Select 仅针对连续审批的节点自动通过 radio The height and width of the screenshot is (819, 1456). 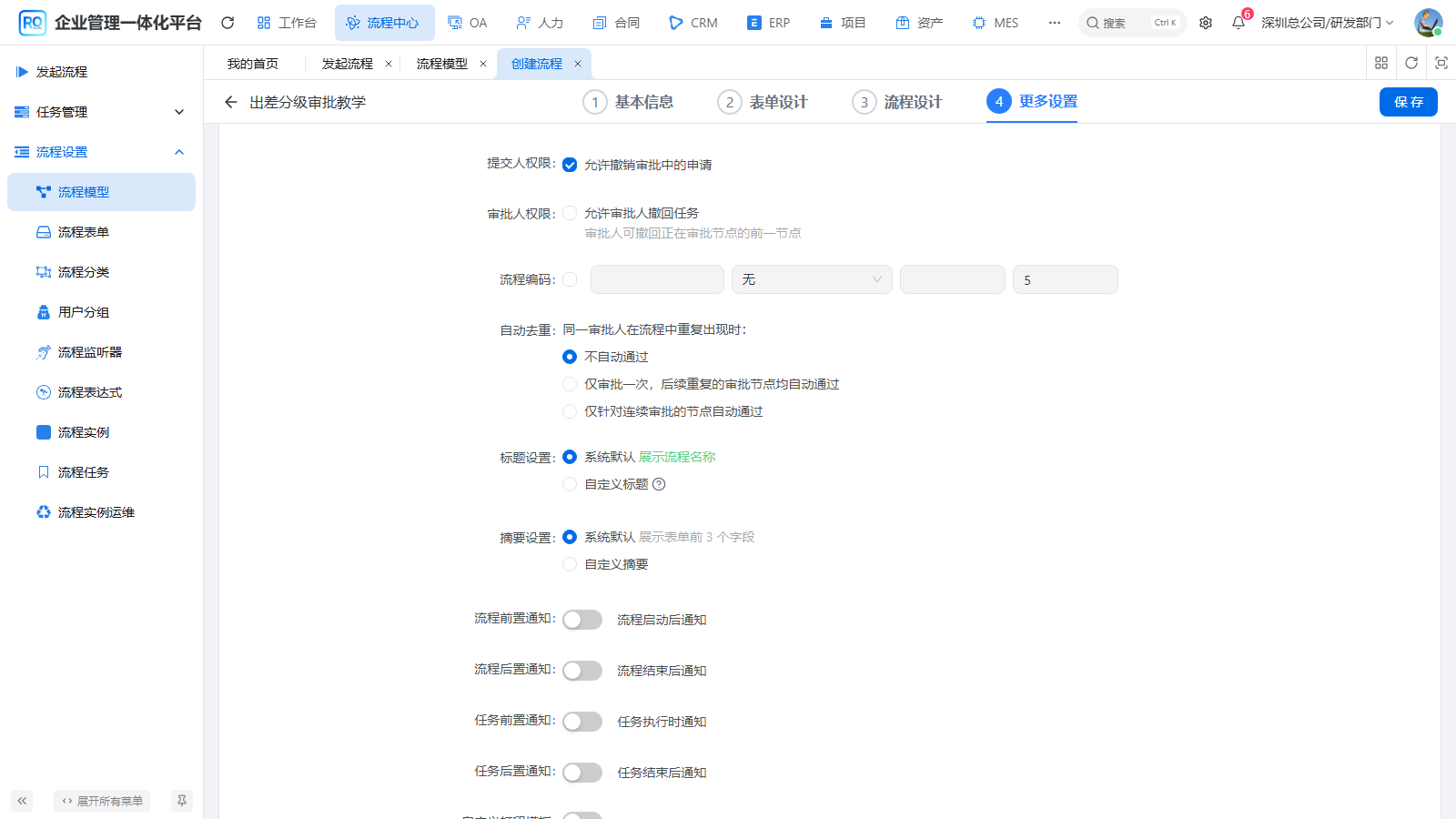570,411
